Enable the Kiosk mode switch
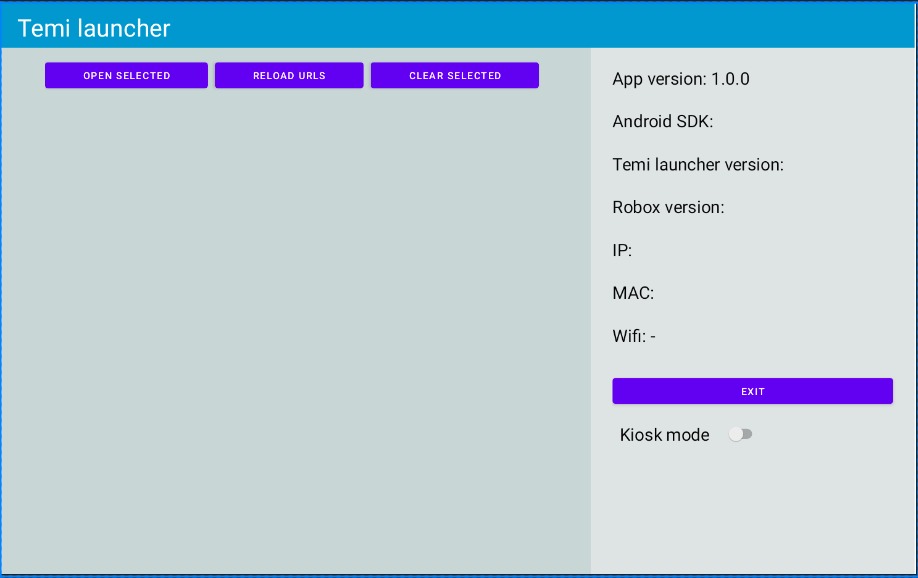 coord(740,434)
